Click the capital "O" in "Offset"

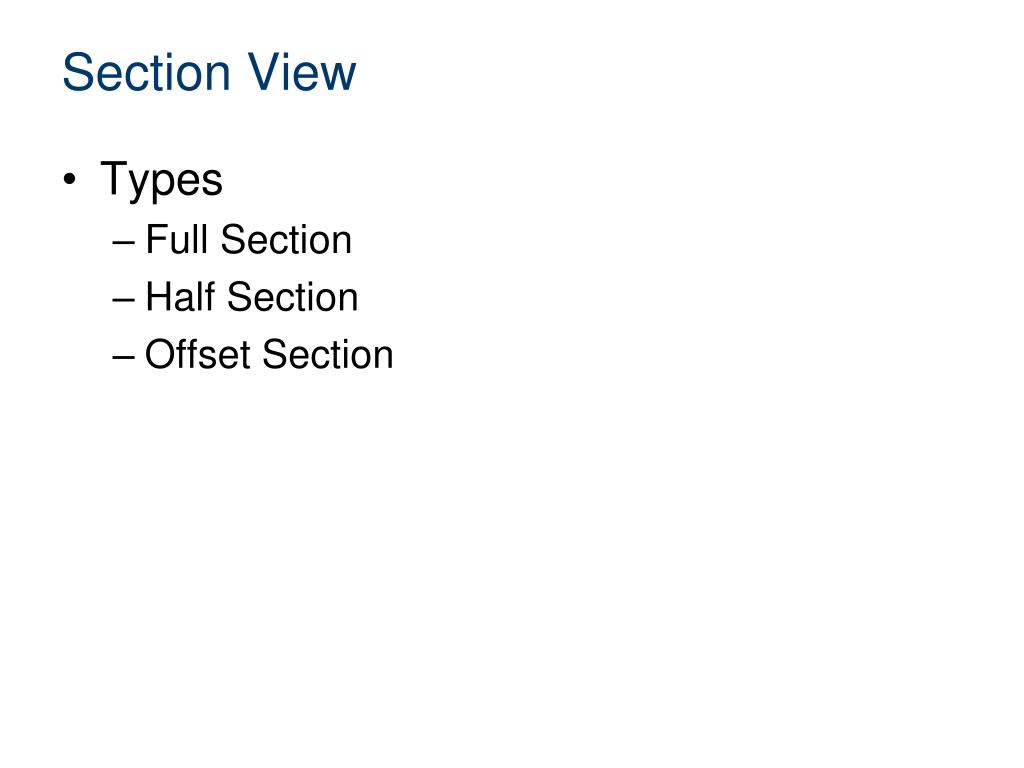[x=161, y=355]
